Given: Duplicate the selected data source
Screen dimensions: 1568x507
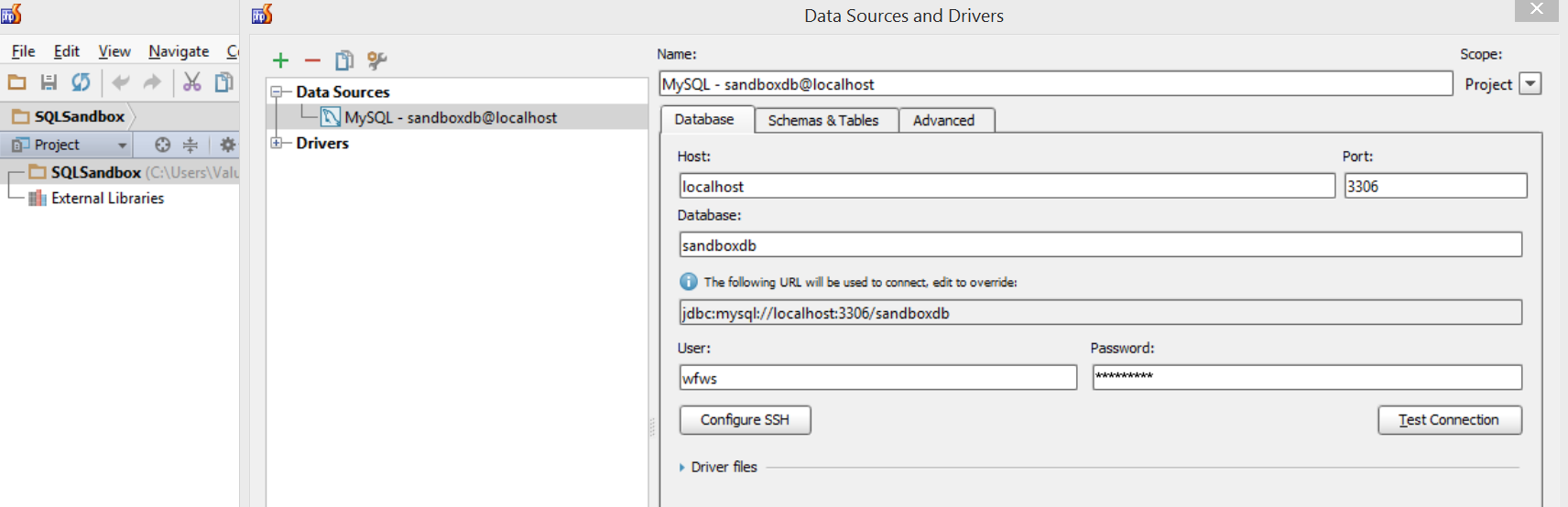Looking at the screenshot, I should click(x=344, y=60).
